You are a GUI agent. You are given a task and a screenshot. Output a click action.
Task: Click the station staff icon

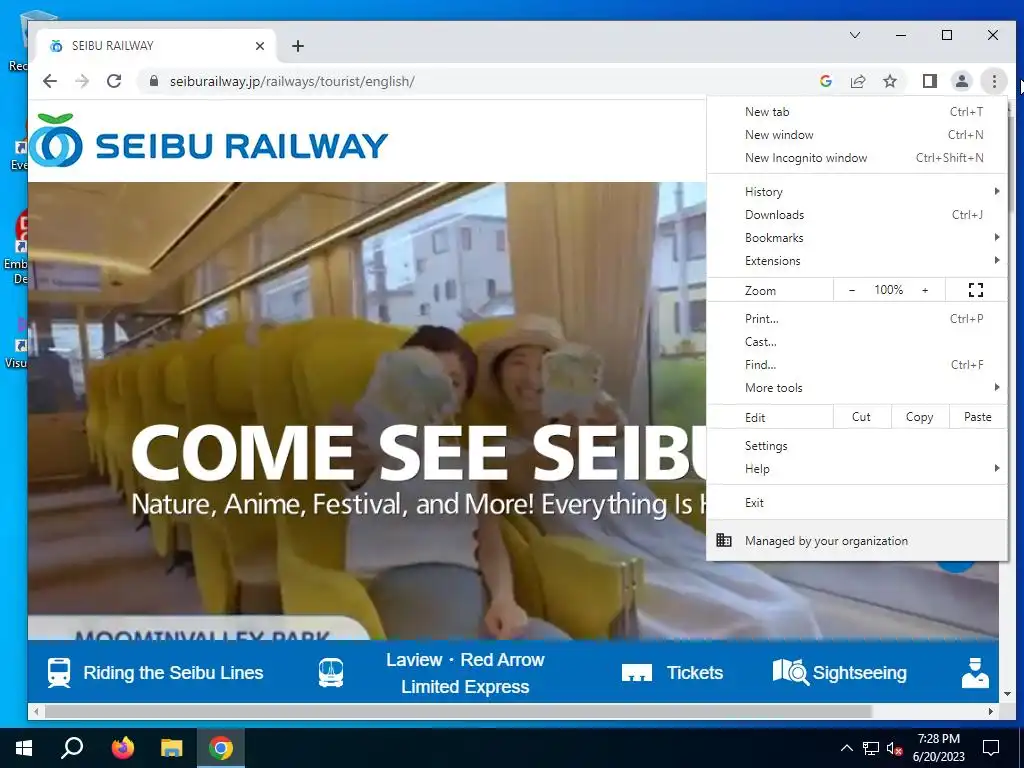pyautogui.click(x=975, y=673)
